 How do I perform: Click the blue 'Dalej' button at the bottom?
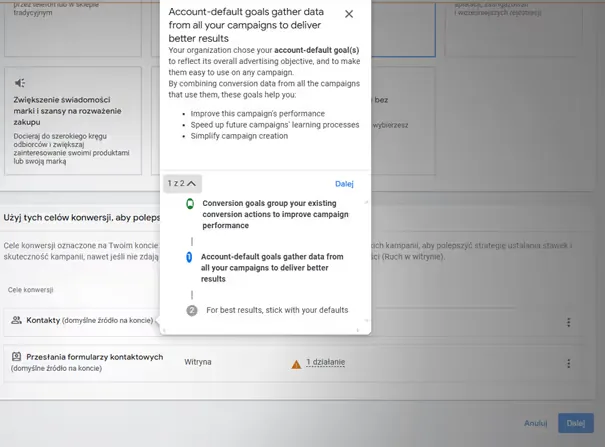pyautogui.click(x=576, y=423)
